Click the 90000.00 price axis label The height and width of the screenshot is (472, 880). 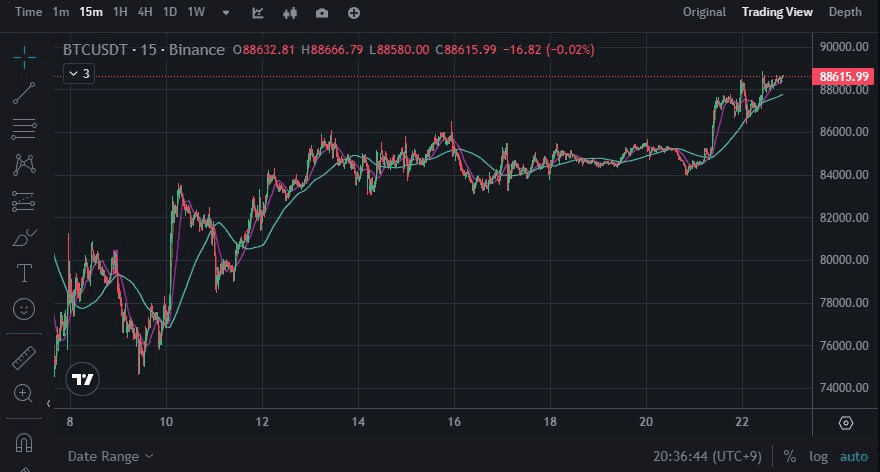point(844,47)
